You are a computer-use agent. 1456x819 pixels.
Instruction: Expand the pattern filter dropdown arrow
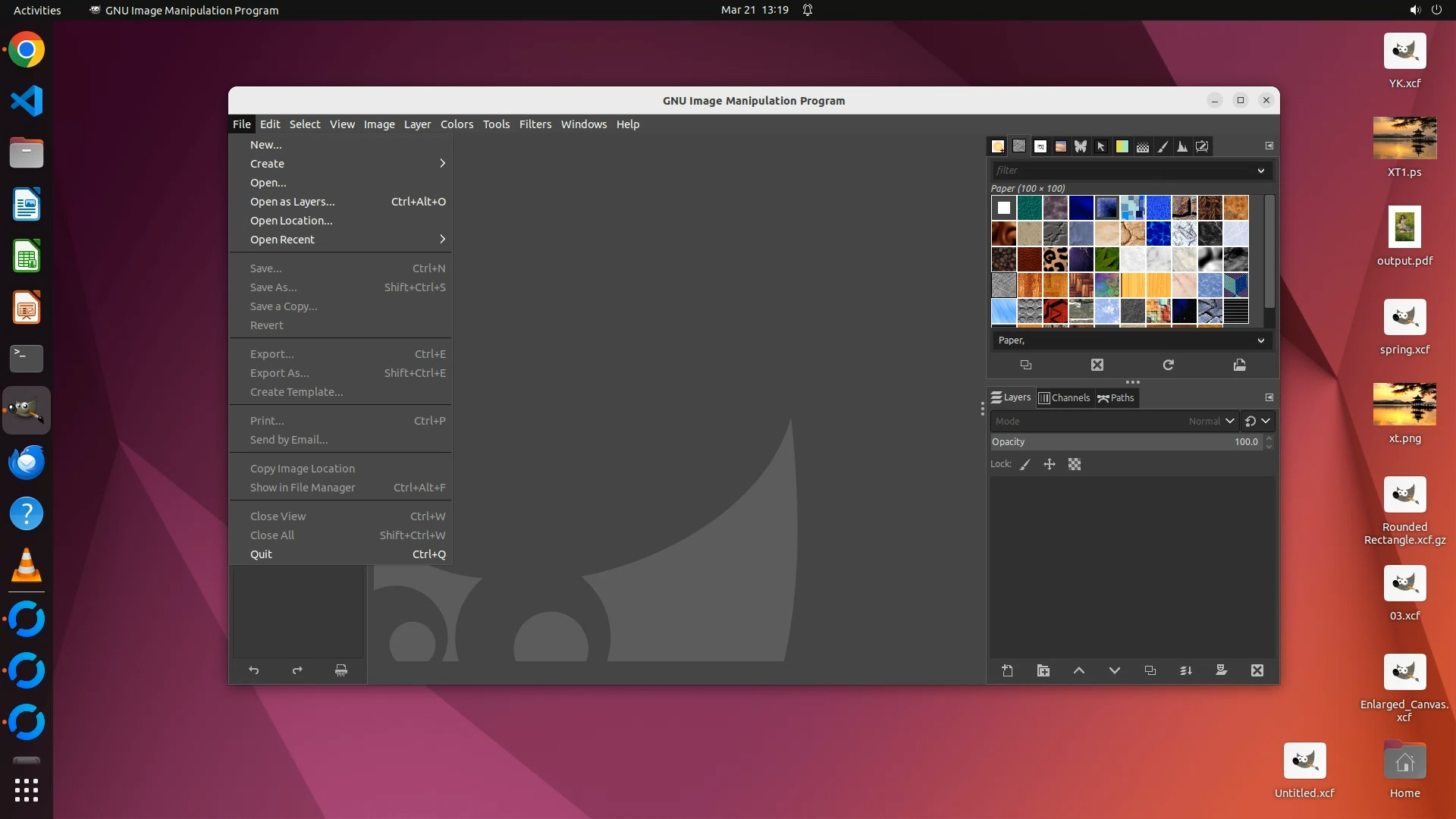click(x=1260, y=171)
